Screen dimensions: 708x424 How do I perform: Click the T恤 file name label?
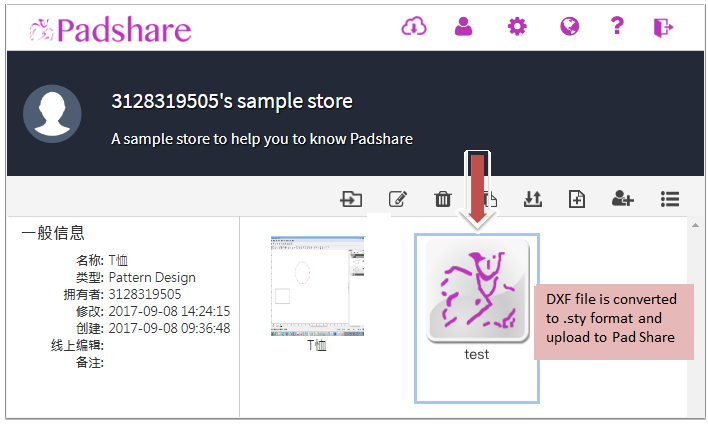click(316, 346)
